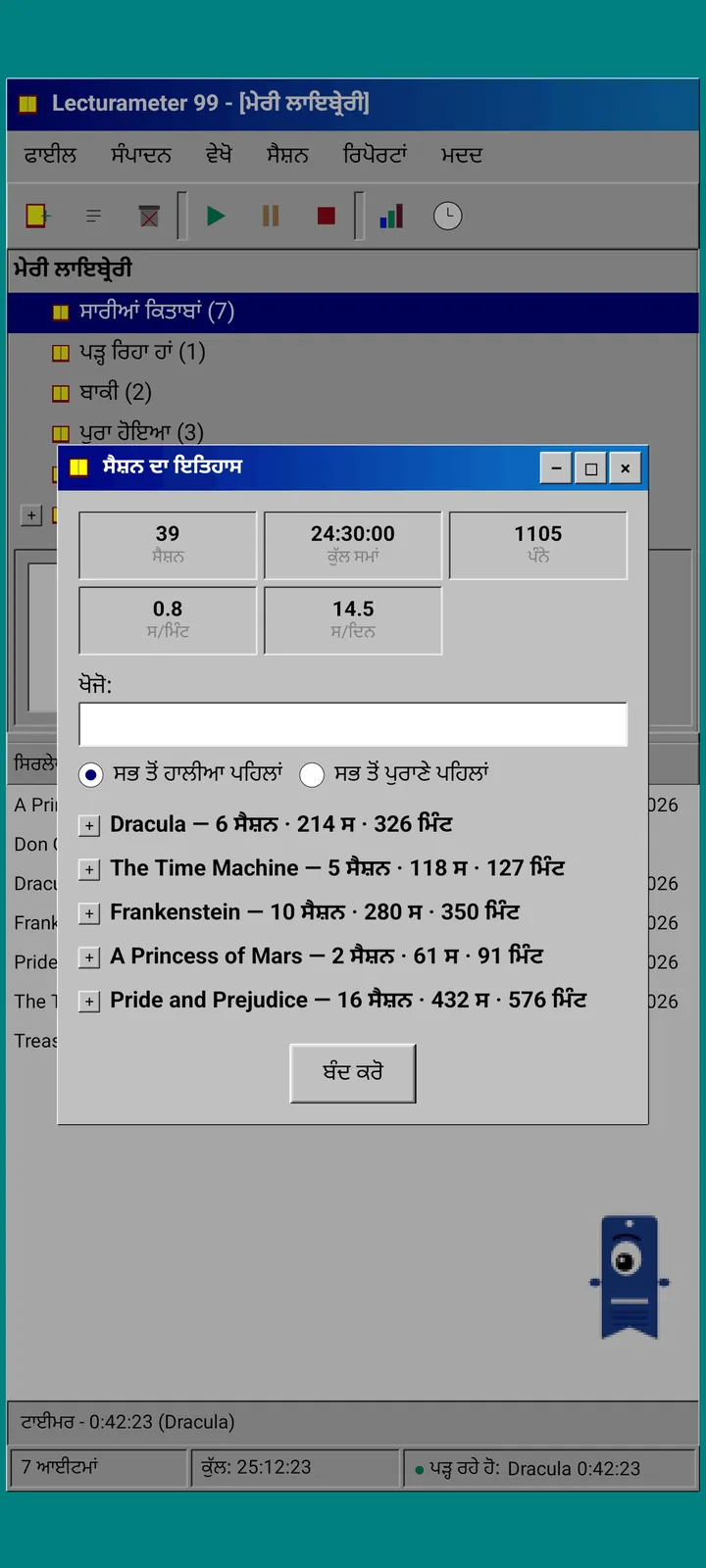Maximize the ਸੈਸ਼ਨ ਦਾ ਇਤਿਹਾਸ dialog

point(590,468)
